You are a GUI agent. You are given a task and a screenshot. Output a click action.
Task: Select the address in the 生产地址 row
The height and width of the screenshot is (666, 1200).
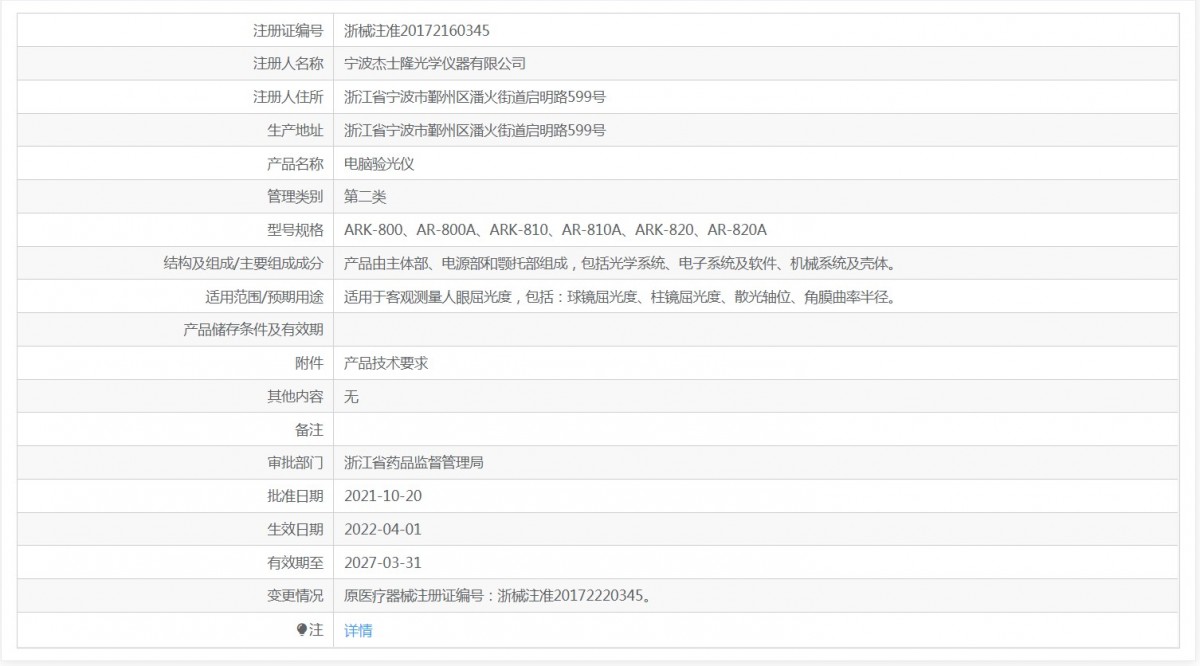pyautogui.click(x=475, y=130)
